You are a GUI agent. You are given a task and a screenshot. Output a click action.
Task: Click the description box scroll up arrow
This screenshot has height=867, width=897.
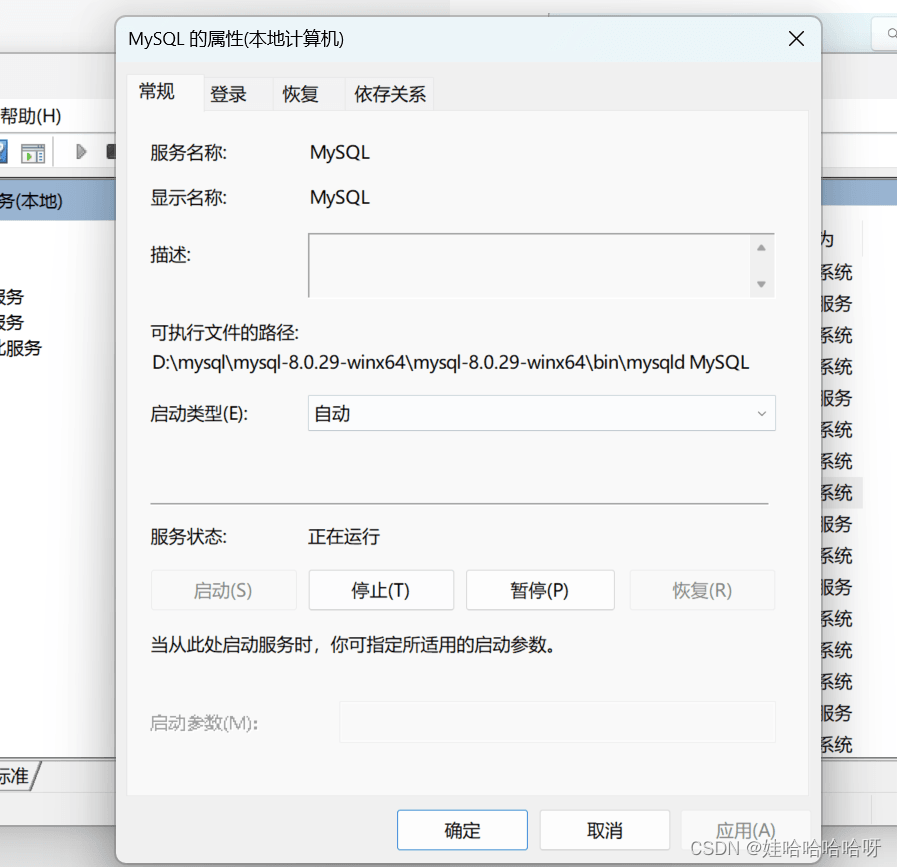(x=761, y=248)
